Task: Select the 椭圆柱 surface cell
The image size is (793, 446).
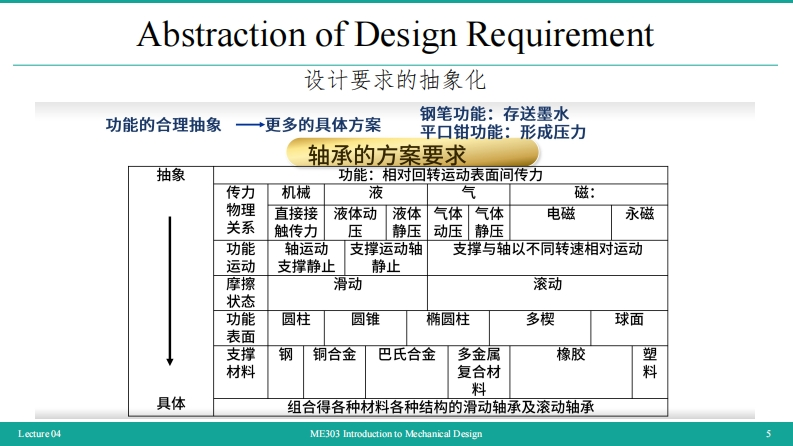Action: (x=447, y=319)
